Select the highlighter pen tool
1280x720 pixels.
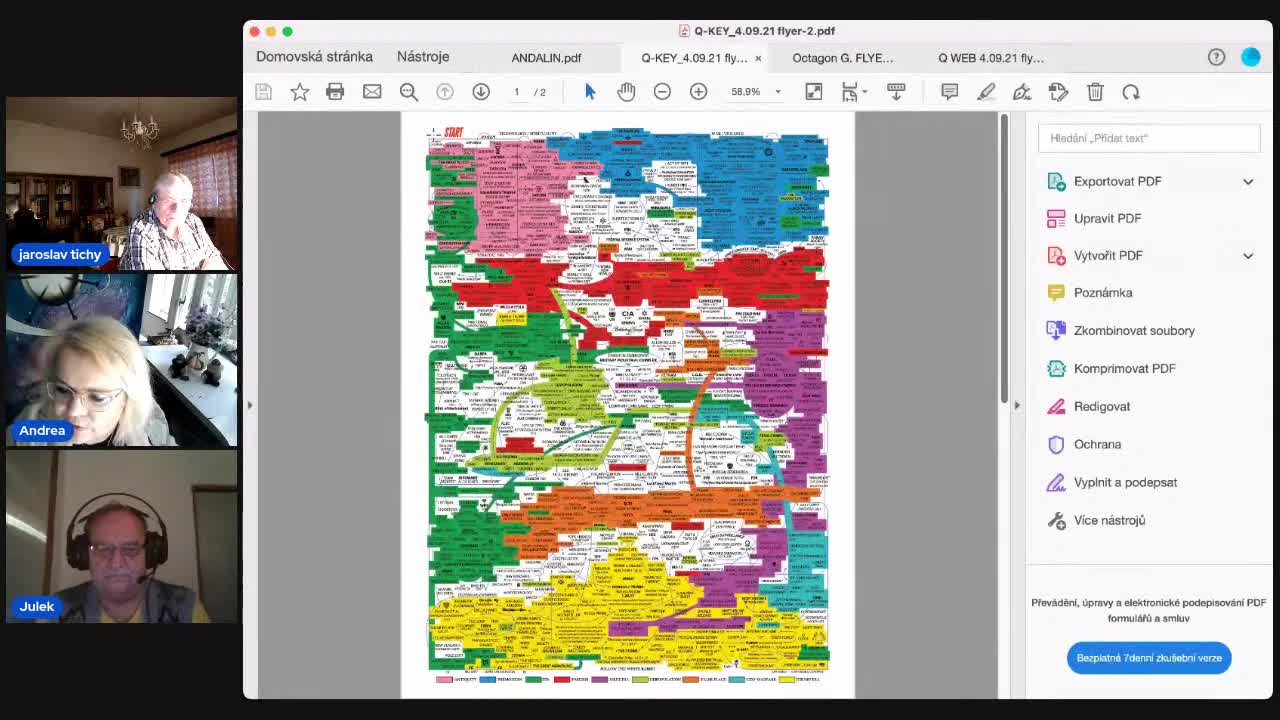(986, 92)
